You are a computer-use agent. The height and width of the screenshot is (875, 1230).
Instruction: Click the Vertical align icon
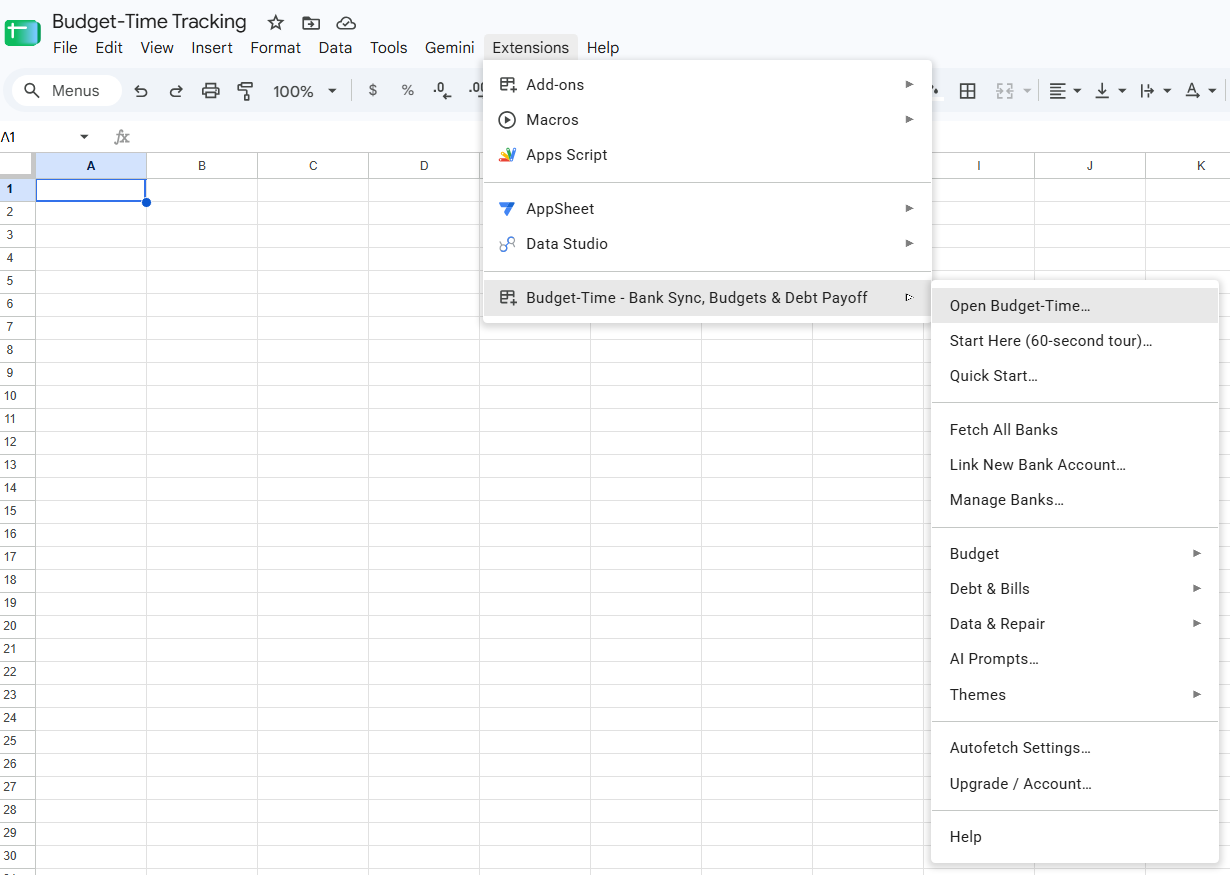pos(1102,91)
